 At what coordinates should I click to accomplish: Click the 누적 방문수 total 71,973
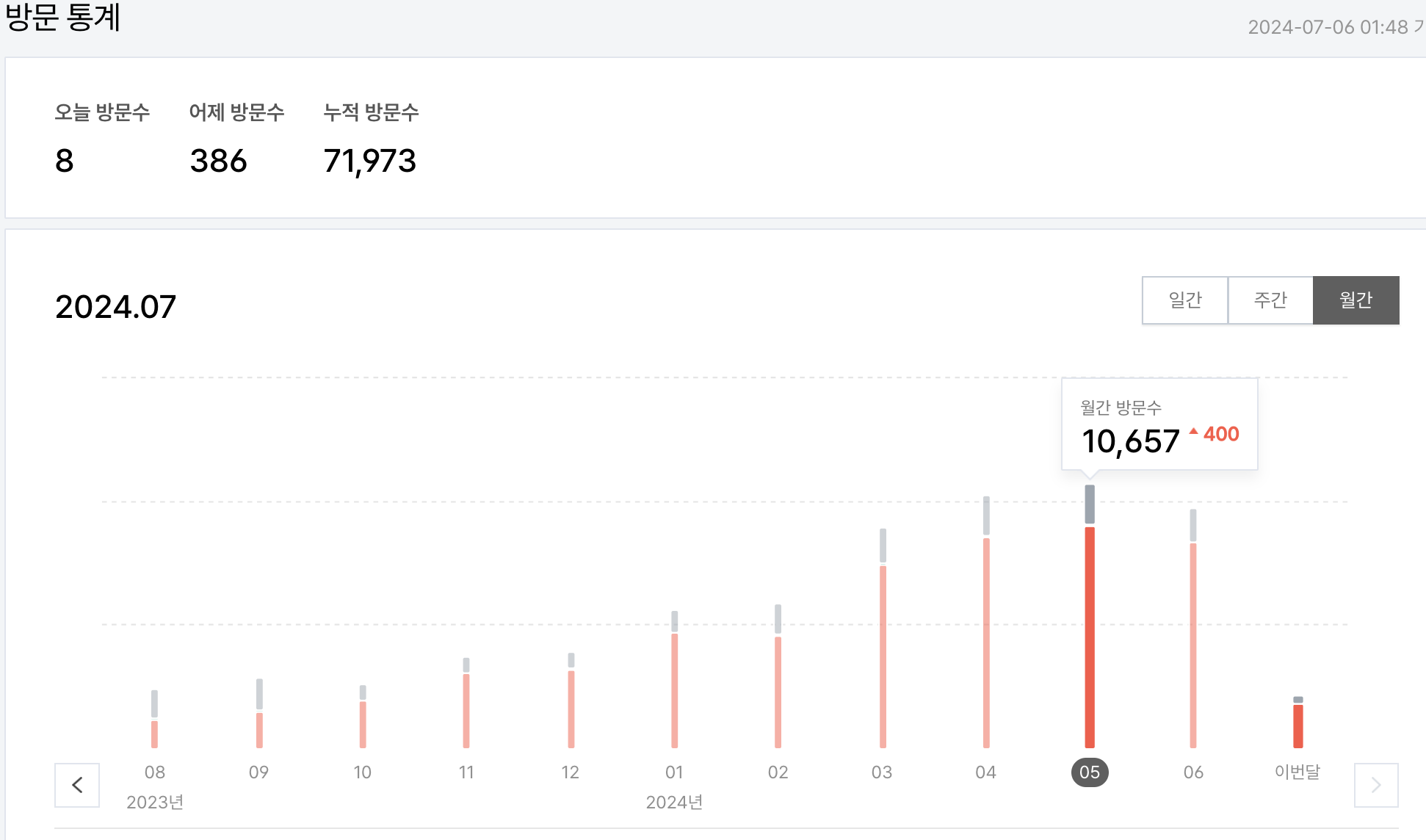point(370,160)
